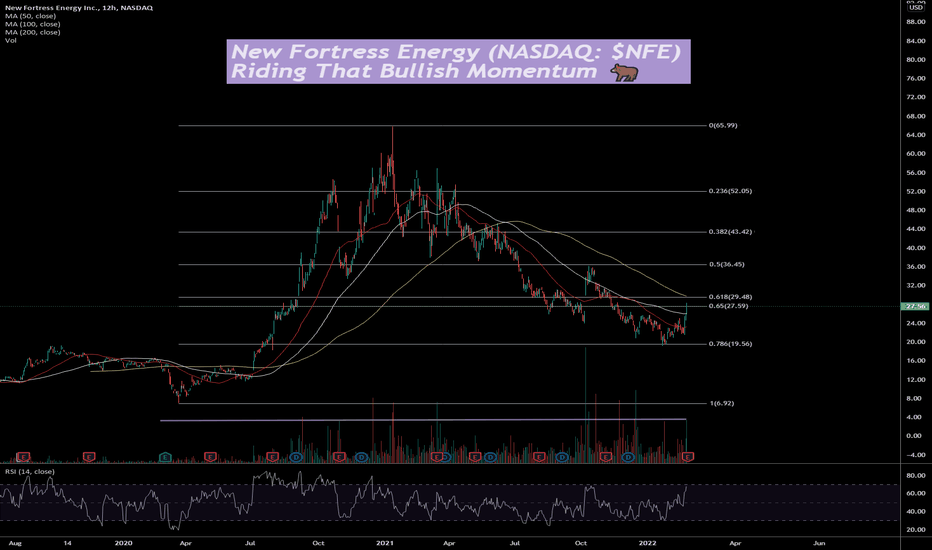The height and width of the screenshot is (550, 932).
Task: Click the 40.00 price axis label
Action: [916, 248]
